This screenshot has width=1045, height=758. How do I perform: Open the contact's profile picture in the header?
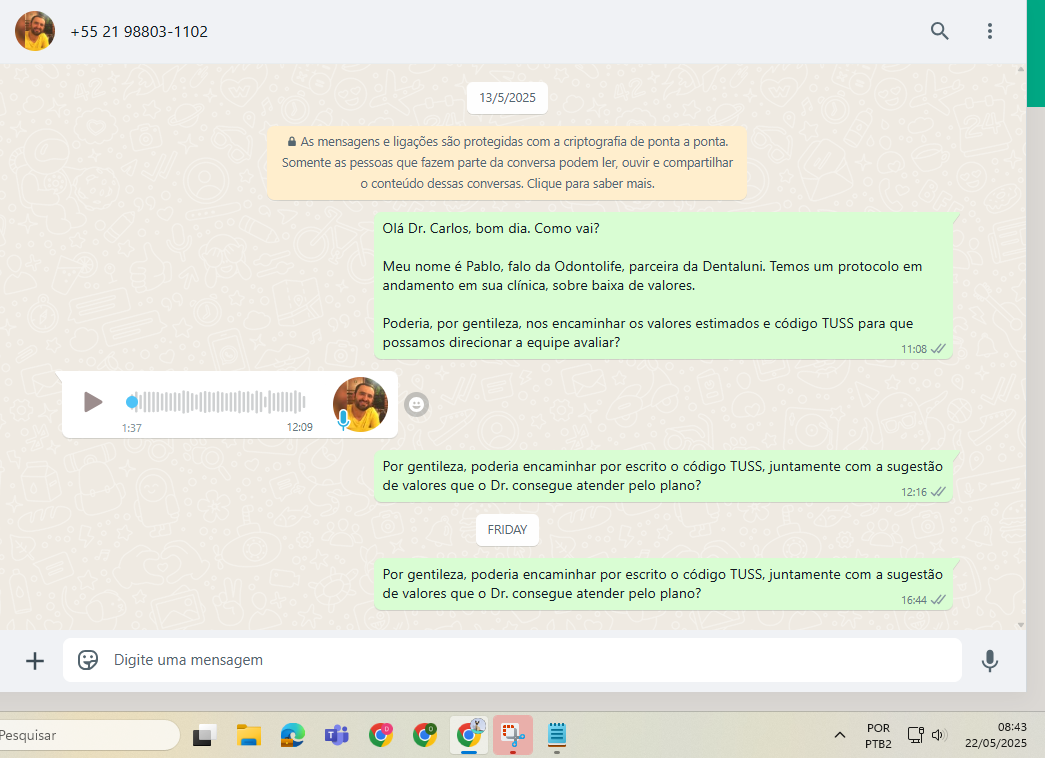coord(35,31)
